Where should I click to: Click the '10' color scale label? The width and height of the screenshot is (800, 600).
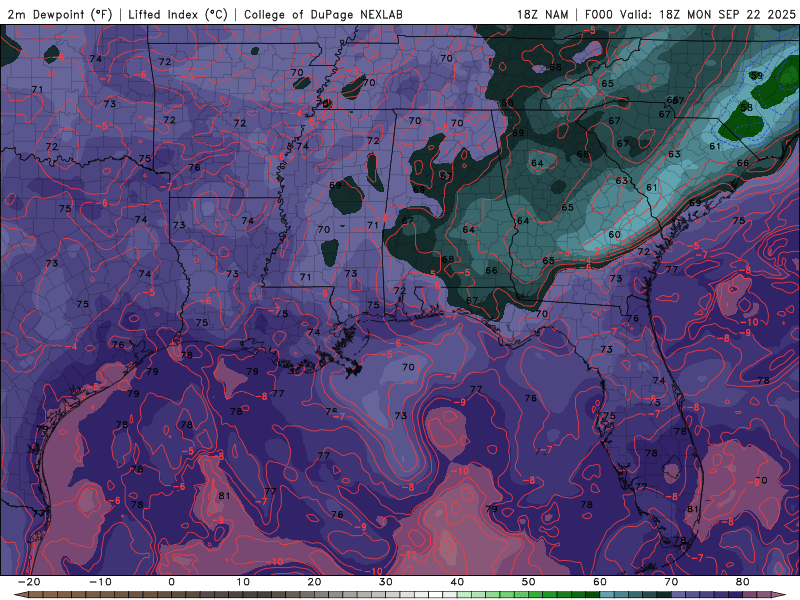tap(243, 582)
